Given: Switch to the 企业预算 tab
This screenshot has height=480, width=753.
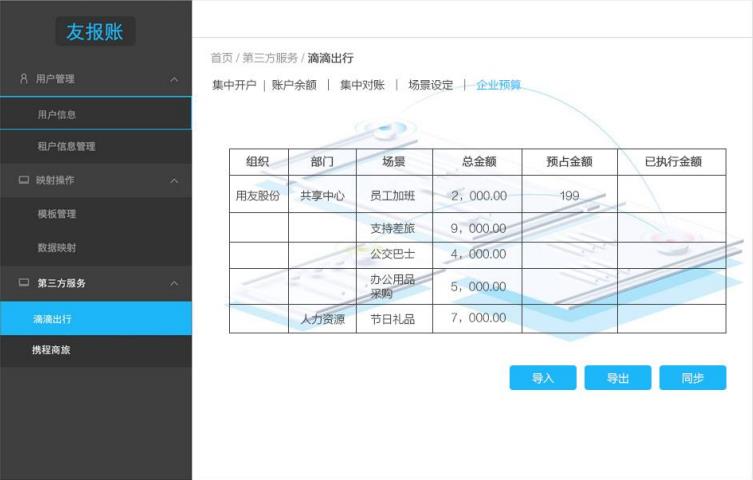Looking at the screenshot, I should point(498,85).
